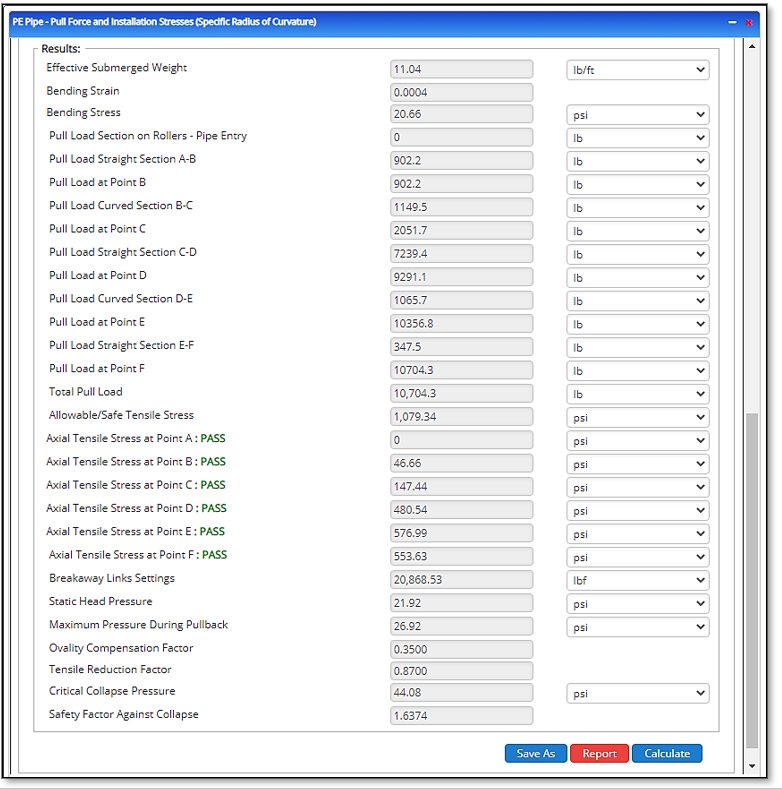Change Breakaway Links Settings unit dropdown

[x=637, y=580]
